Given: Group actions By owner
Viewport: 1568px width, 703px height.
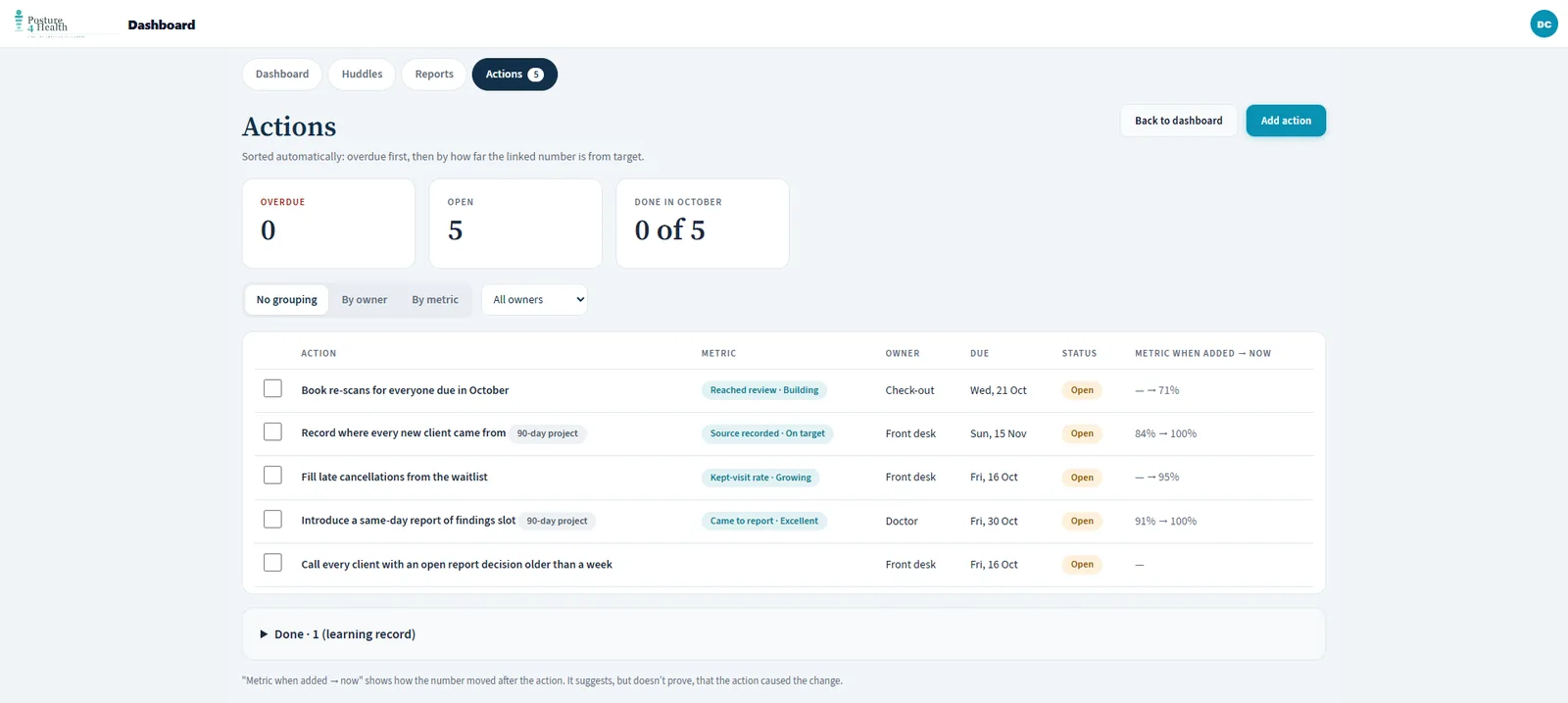Looking at the screenshot, I should pyautogui.click(x=364, y=299).
